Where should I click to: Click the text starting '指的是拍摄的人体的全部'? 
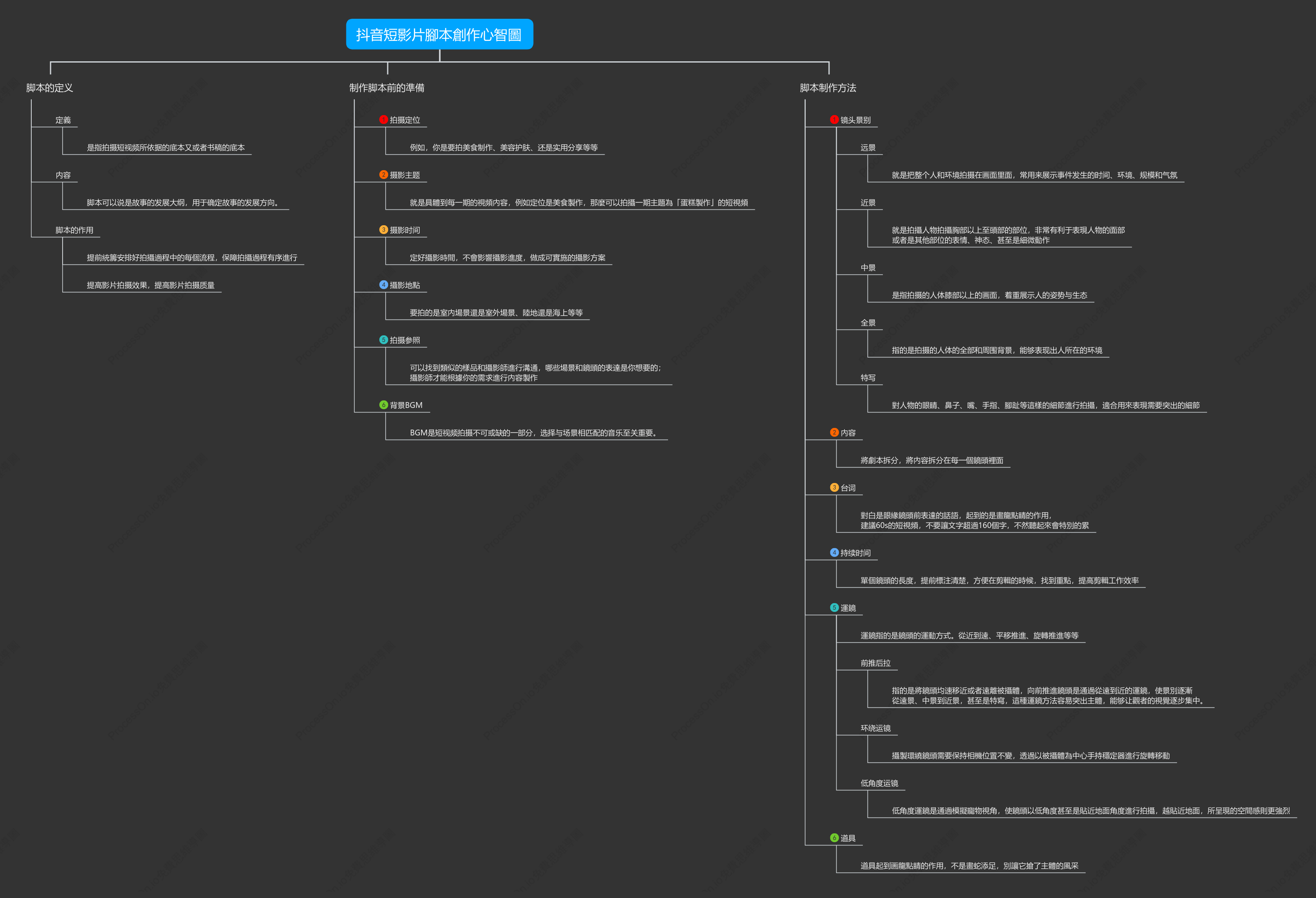[997, 350]
